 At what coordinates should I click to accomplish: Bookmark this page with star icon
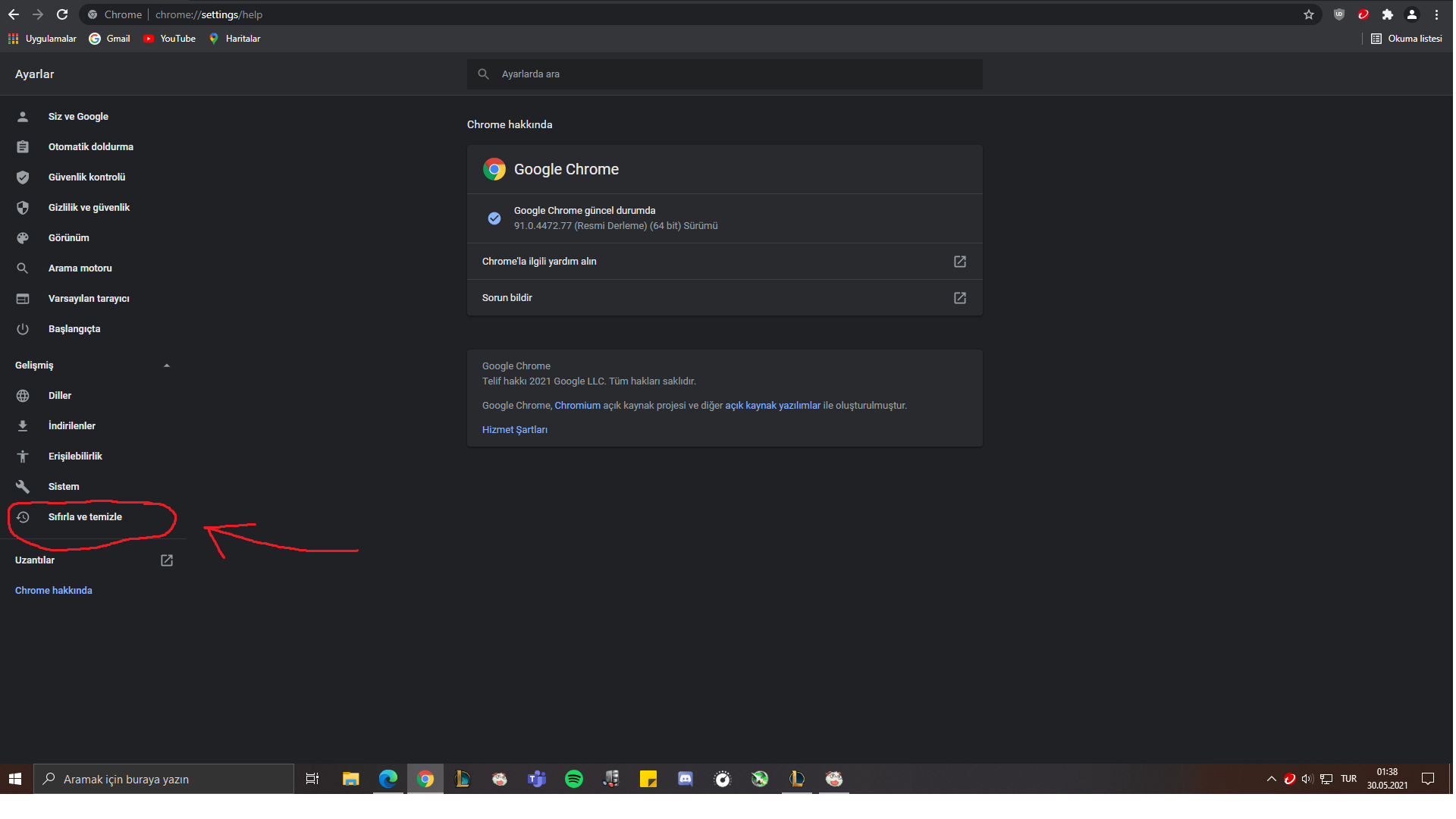coord(1308,14)
